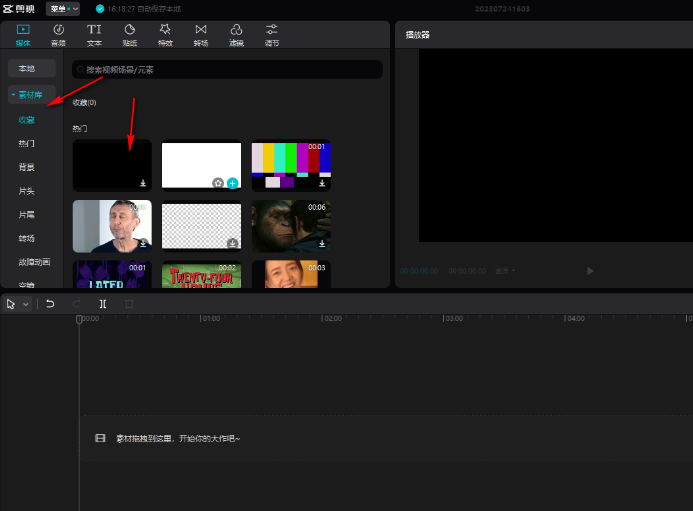The height and width of the screenshot is (511, 693).
Task: Choose the selection arrow tool
Action: [11, 304]
